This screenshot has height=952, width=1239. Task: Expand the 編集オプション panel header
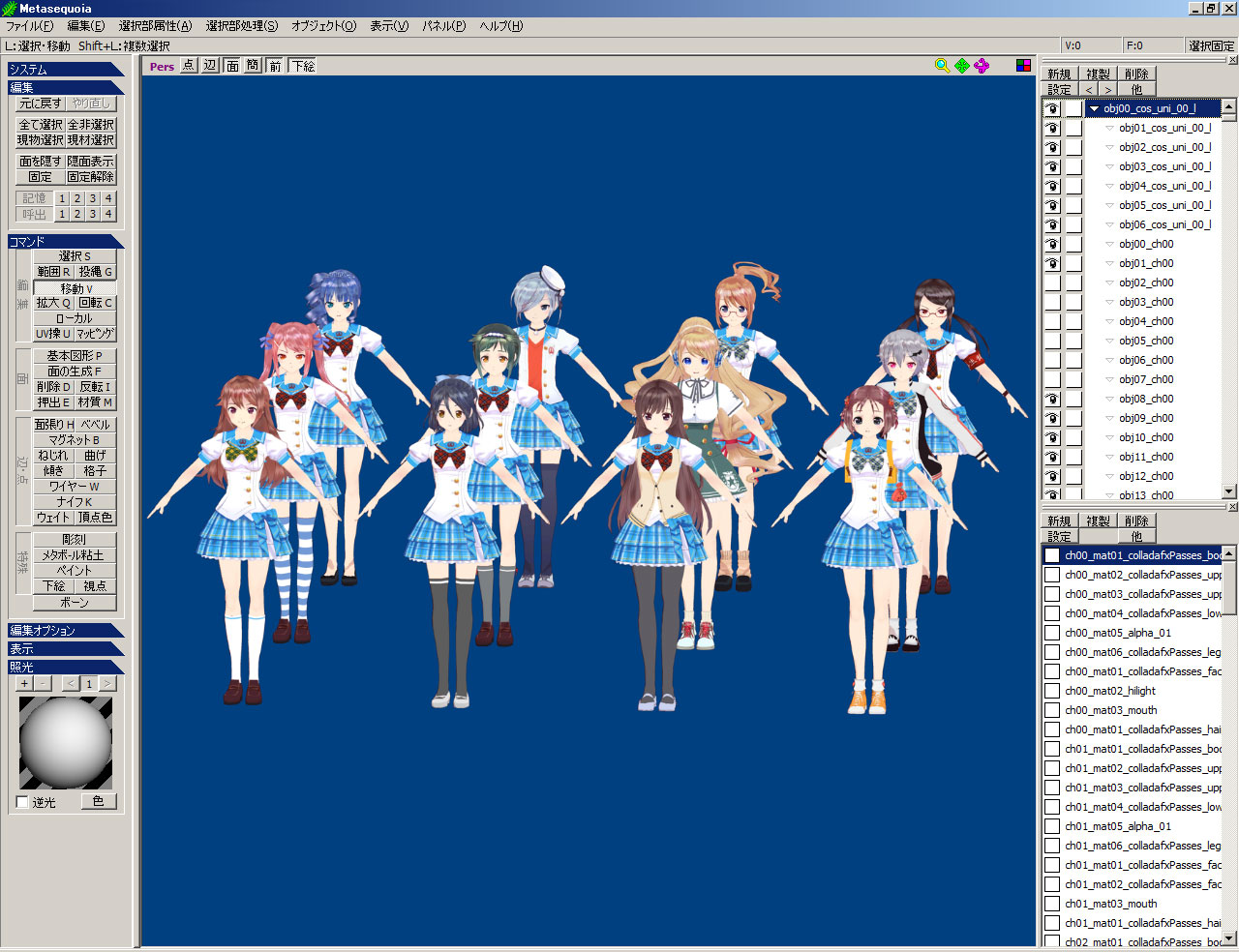(66, 630)
